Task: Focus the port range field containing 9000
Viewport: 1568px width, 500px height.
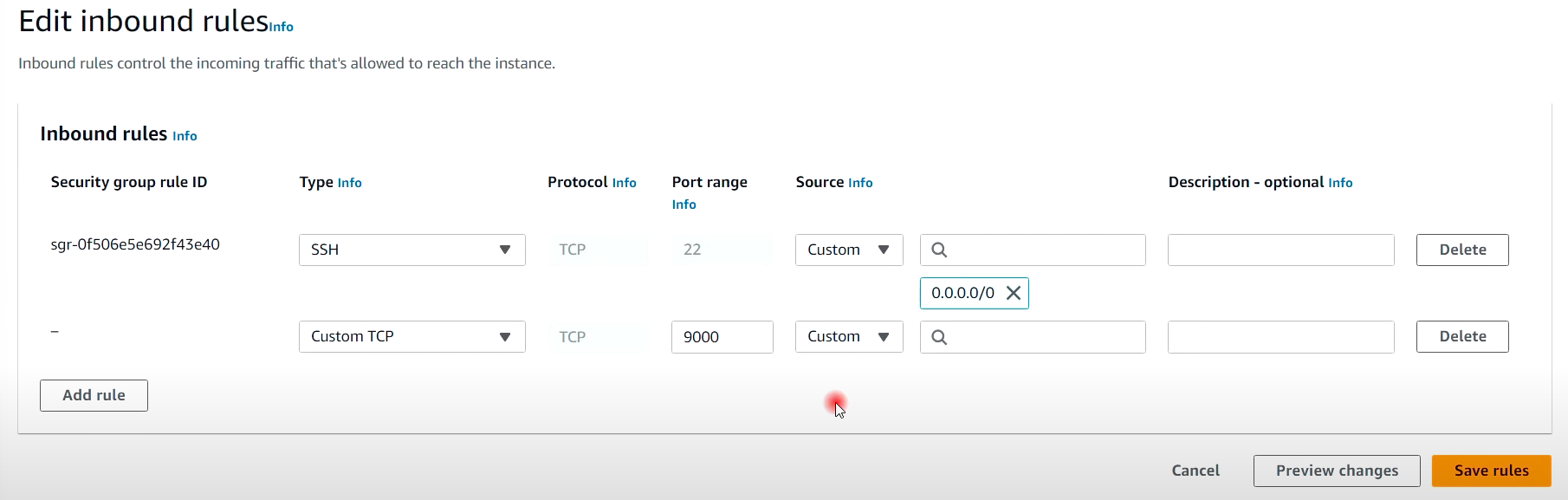Action: click(x=722, y=337)
